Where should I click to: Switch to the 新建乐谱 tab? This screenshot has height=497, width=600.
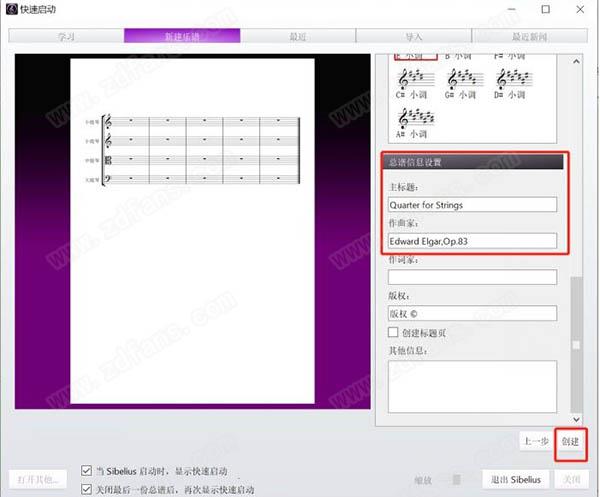(182, 36)
